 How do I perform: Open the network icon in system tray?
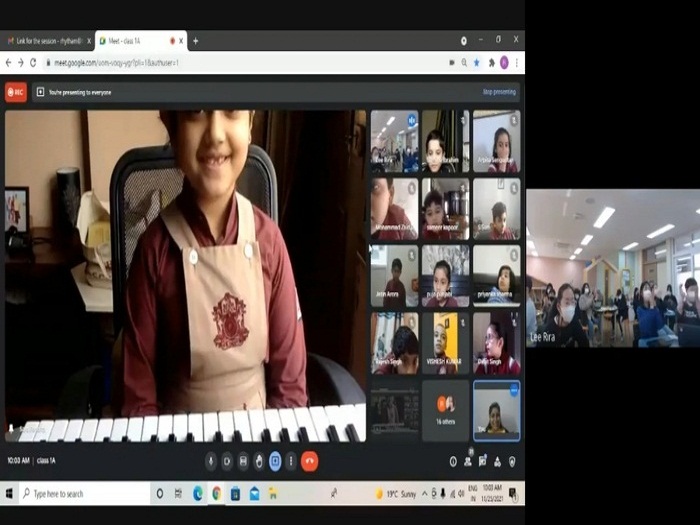point(452,494)
